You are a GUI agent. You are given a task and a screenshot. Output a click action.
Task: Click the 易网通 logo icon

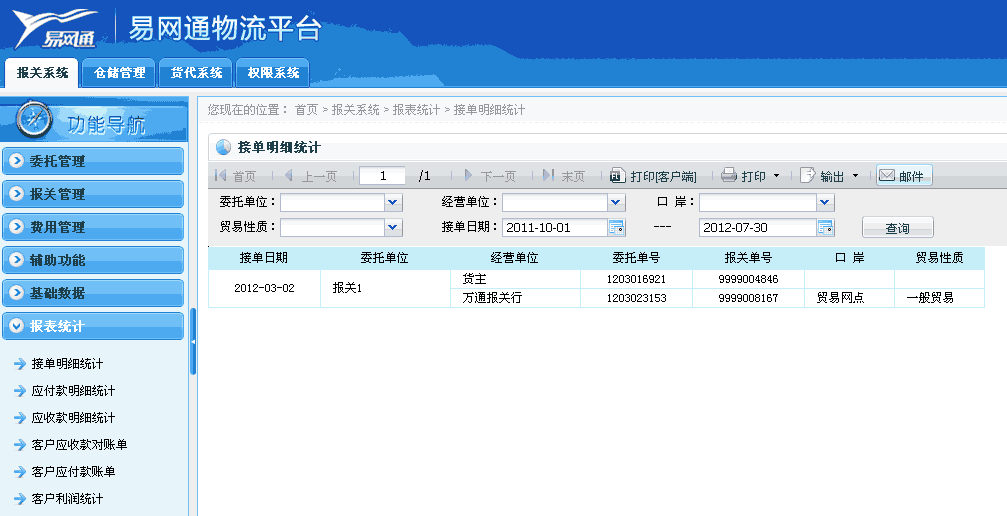pyautogui.click(x=55, y=28)
